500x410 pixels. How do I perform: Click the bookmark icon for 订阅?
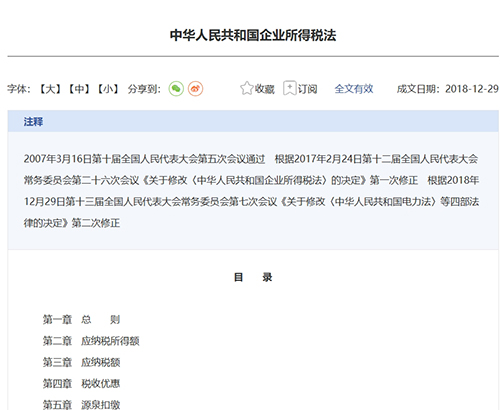[x=290, y=88]
